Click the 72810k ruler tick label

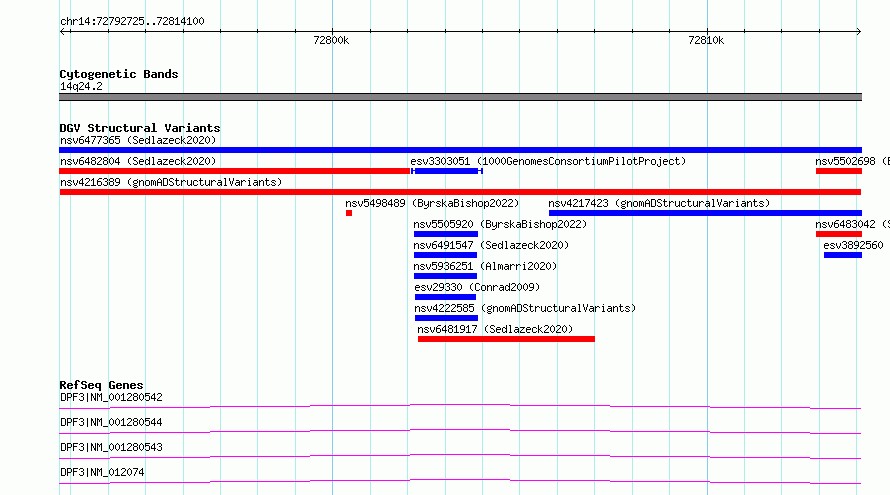[x=706, y=40]
